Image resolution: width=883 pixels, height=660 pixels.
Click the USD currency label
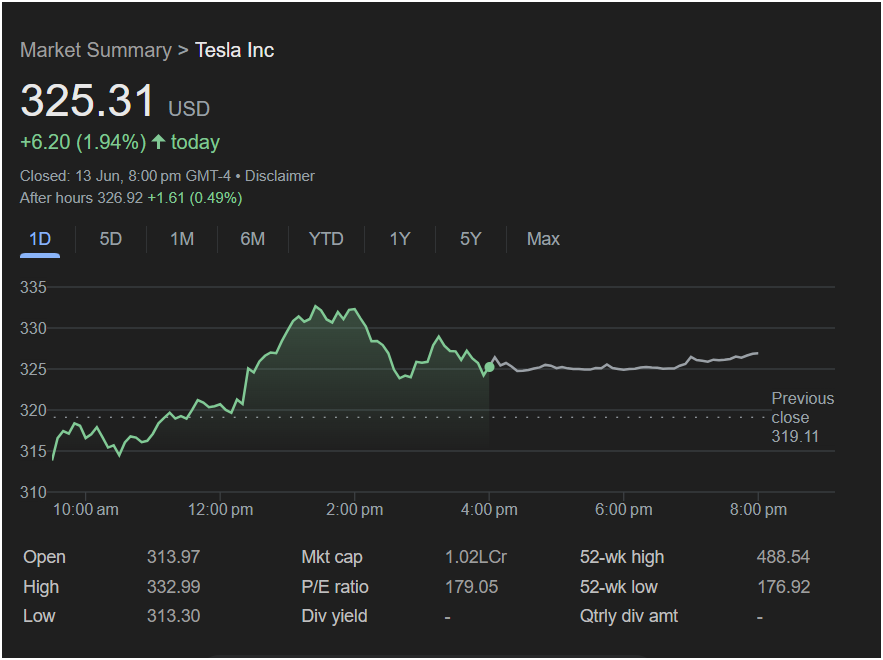click(x=189, y=109)
